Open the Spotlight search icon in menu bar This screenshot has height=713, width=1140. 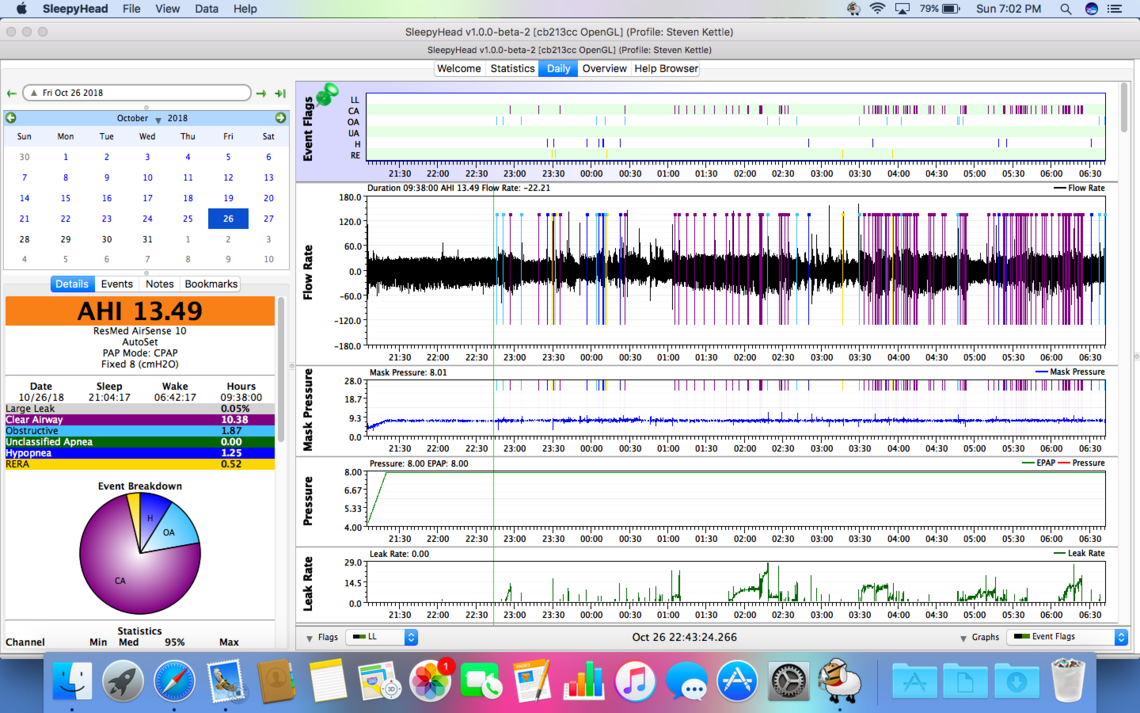(1065, 9)
